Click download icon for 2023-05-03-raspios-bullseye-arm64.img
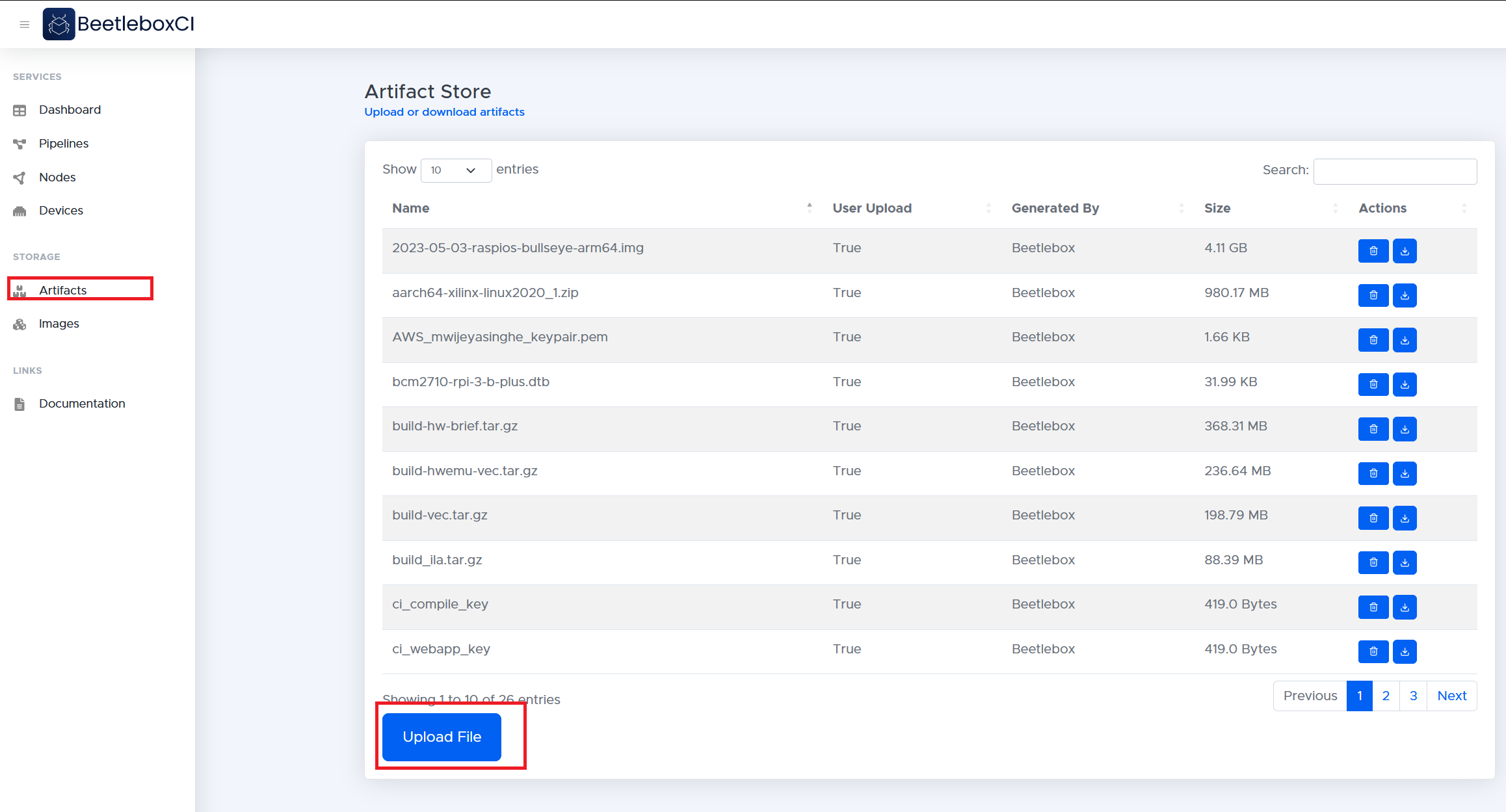This screenshot has width=1506, height=812. click(x=1405, y=250)
